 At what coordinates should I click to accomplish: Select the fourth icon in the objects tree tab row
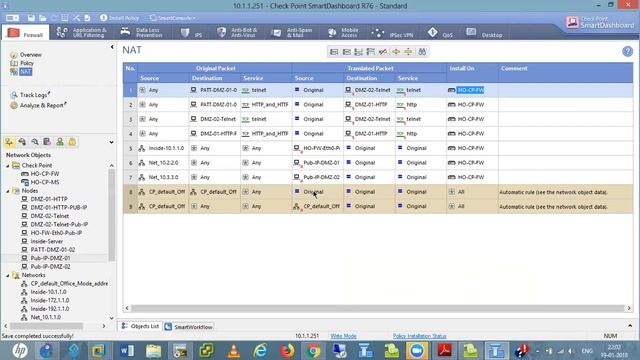(x=47, y=142)
